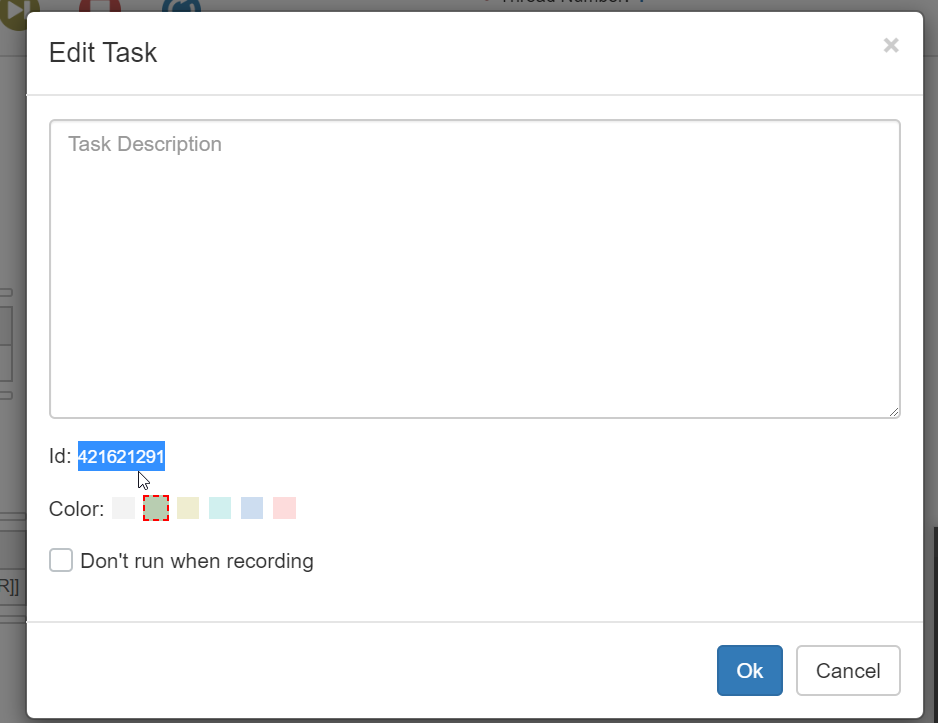Choose the green swatch with dashed red border
The image size is (938, 723).
click(155, 508)
